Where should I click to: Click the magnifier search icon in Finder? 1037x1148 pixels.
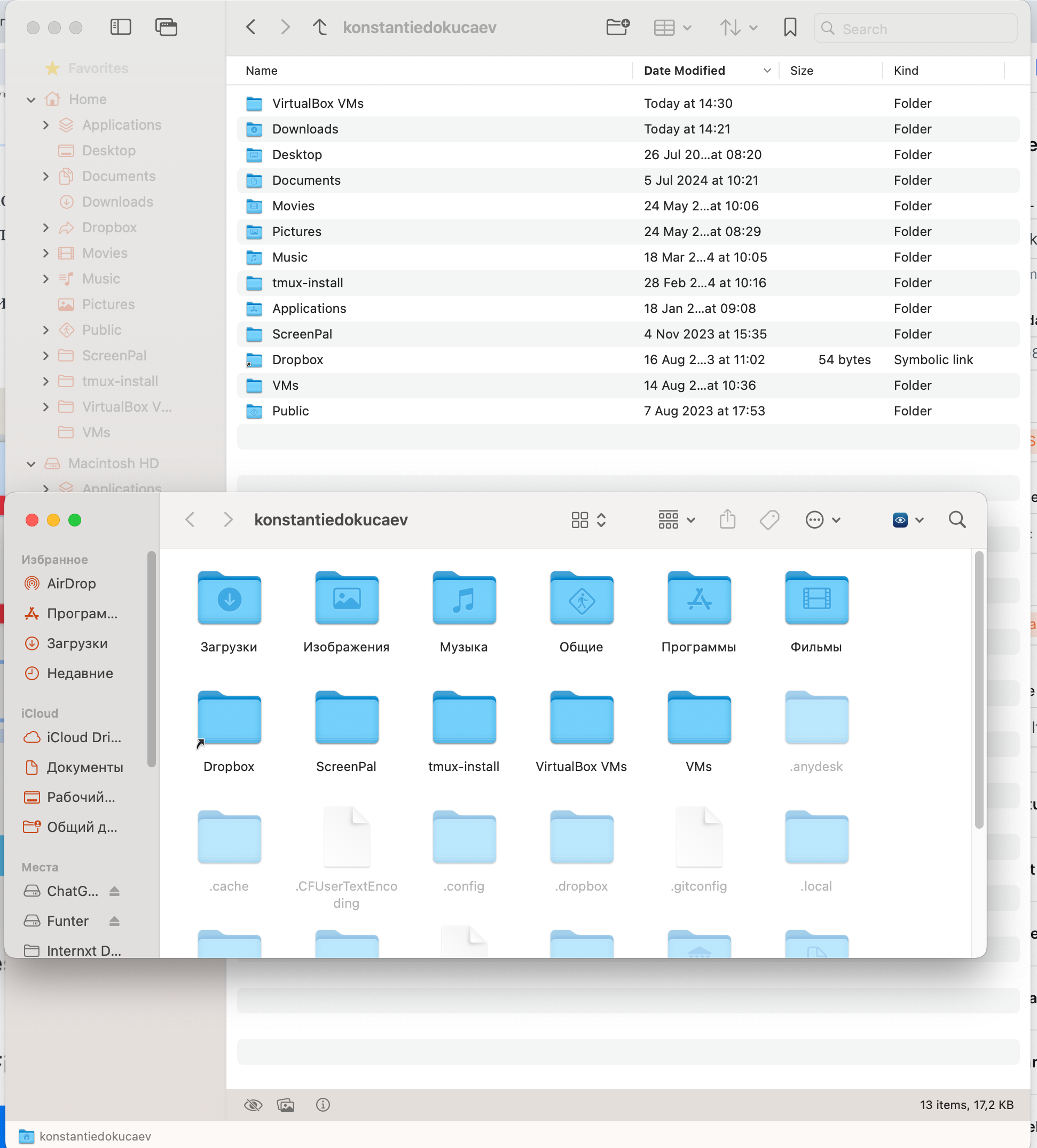tap(957, 520)
